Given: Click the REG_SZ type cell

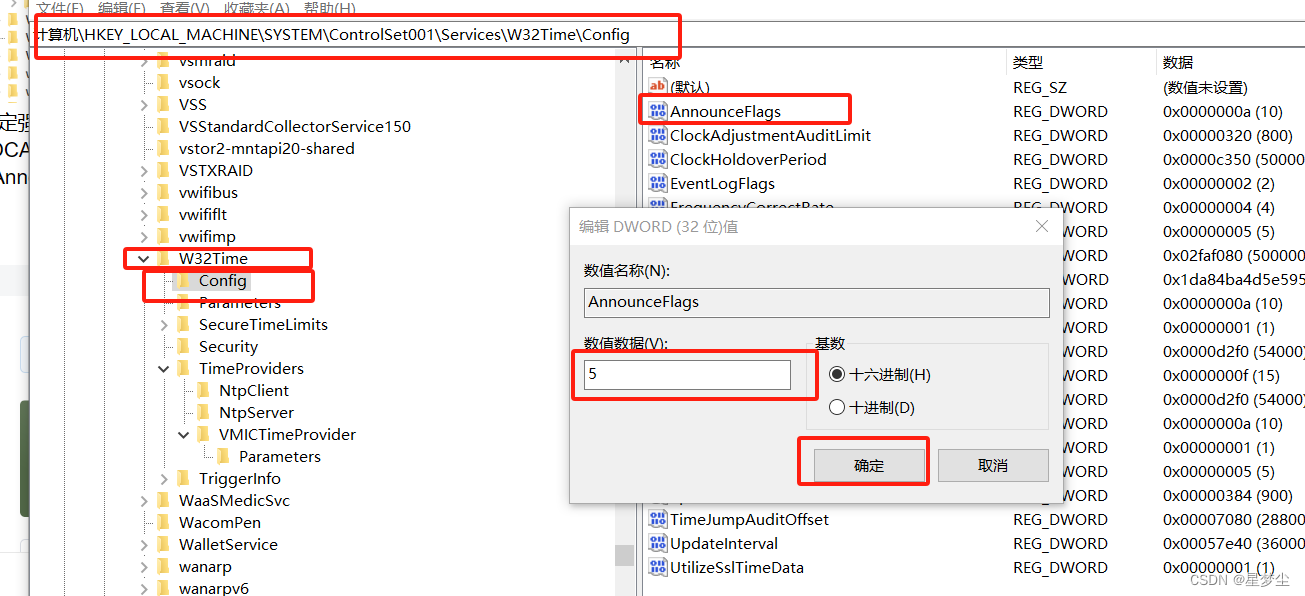Looking at the screenshot, I should (x=1040, y=87).
